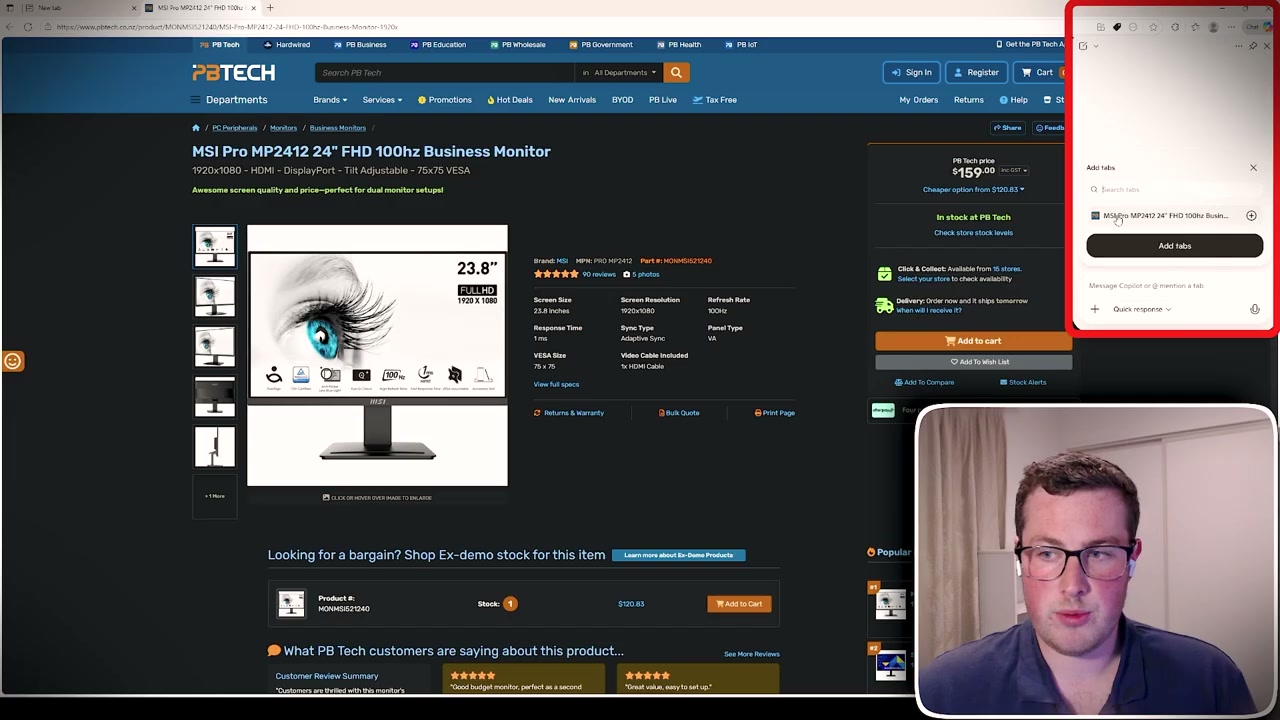
Task: Print Page for this product
Action: (x=775, y=413)
